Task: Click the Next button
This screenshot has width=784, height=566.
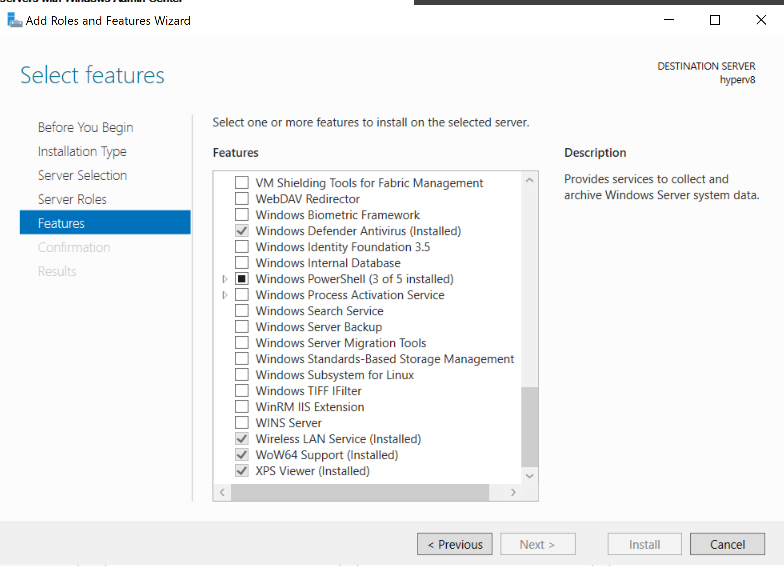Action: pyautogui.click(x=538, y=544)
